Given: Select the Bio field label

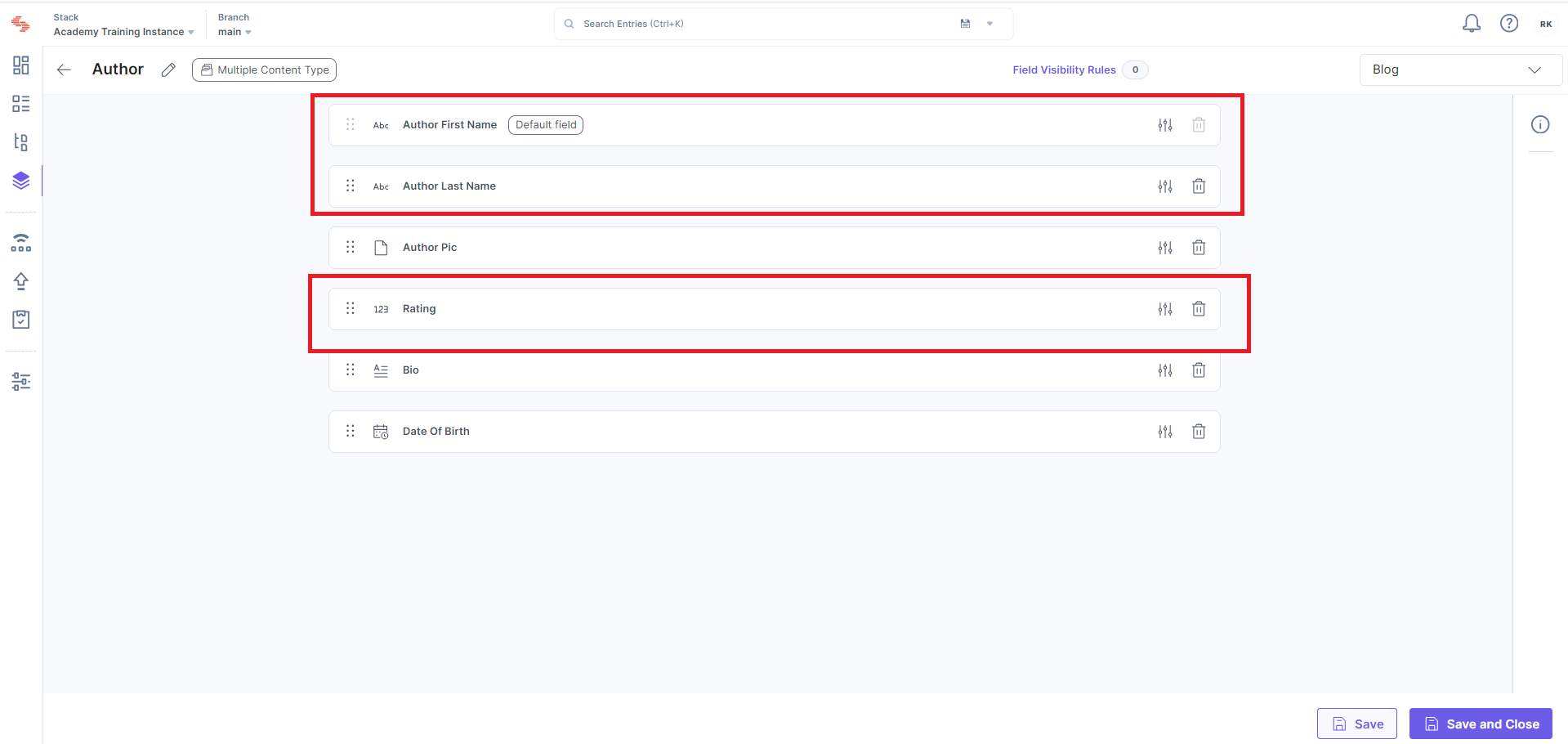Looking at the screenshot, I should coord(411,370).
